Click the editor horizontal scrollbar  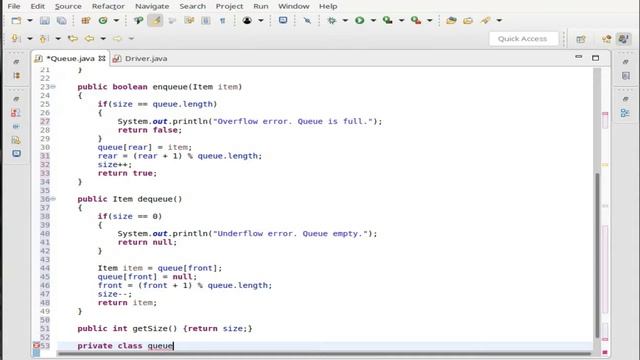tap(324, 353)
